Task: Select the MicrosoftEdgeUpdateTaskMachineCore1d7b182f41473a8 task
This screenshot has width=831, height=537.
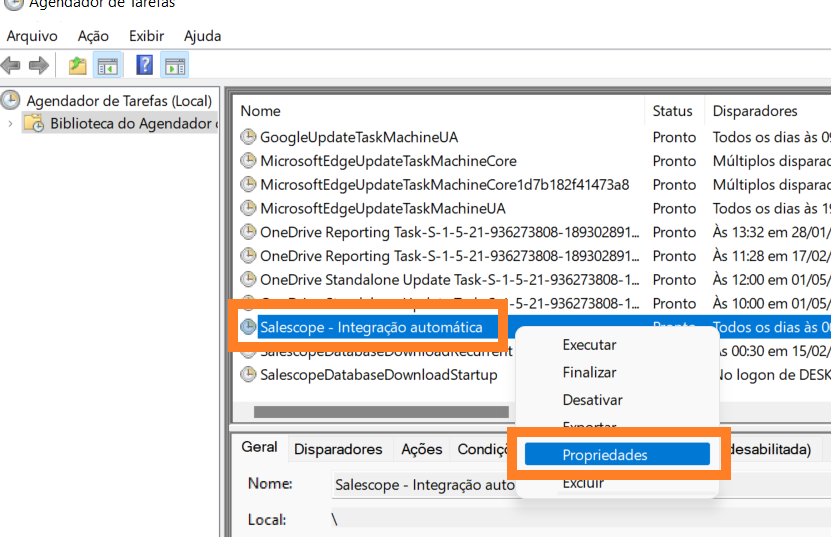Action: [x=445, y=184]
